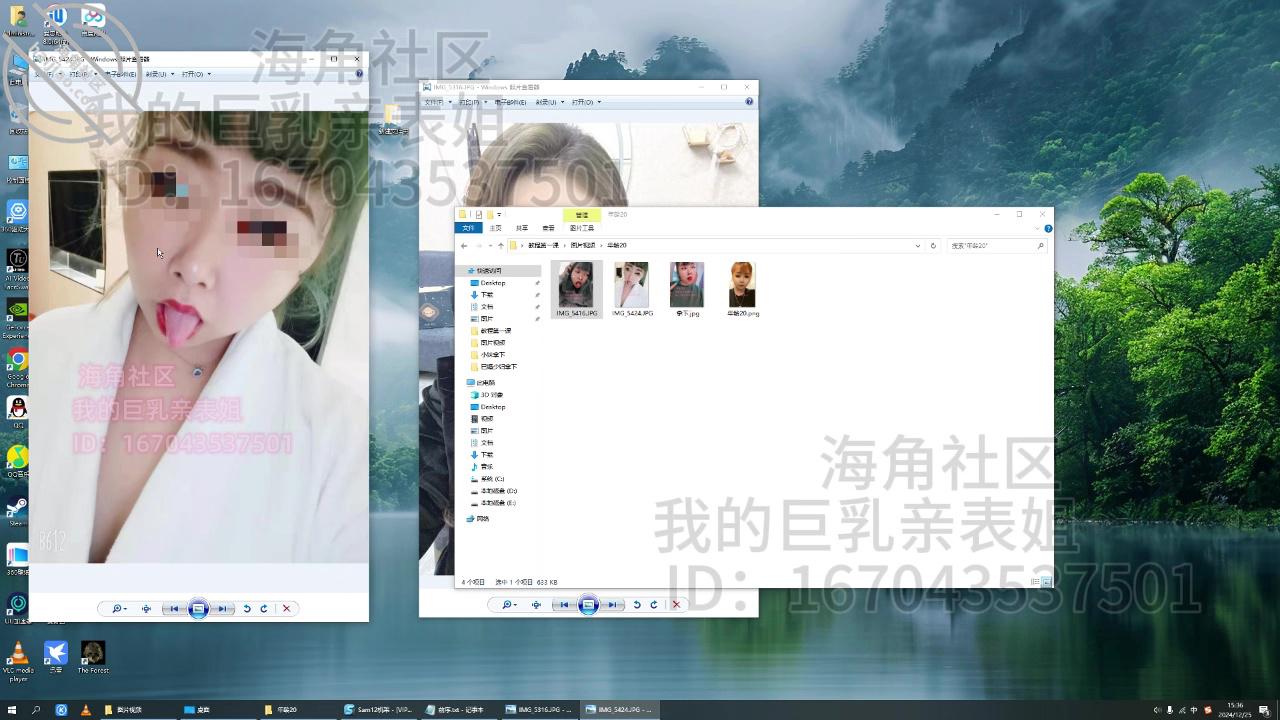Delete the current photo with the red X
Image resolution: width=1280 pixels, height=720 pixels.
pyautogui.click(x=675, y=604)
